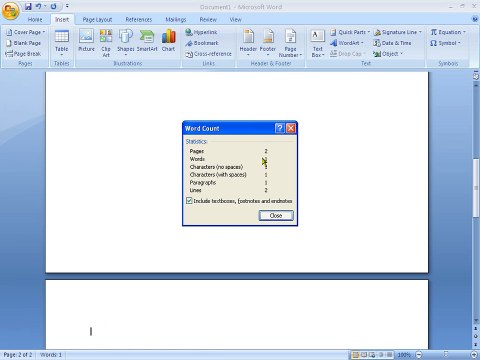480x360 pixels.
Task: Go to the References tab
Action: point(139,20)
